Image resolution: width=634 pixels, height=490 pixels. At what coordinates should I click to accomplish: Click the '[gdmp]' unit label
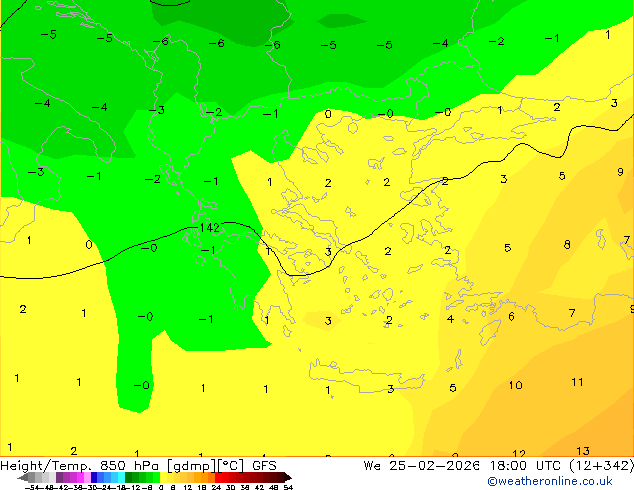click(x=191, y=466)
